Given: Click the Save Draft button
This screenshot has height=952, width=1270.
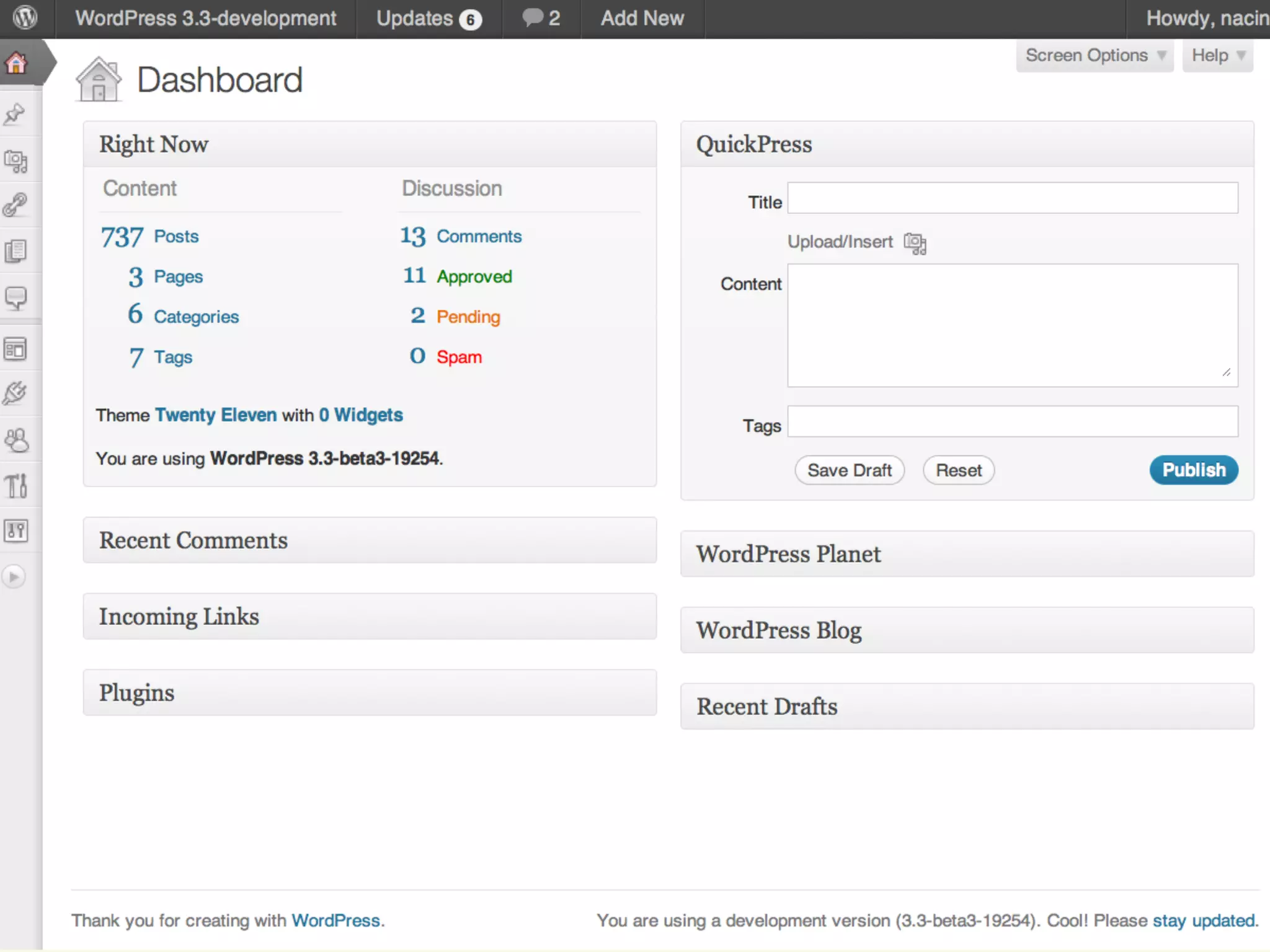Looking at the screenshot, I should tap(849, 470).
